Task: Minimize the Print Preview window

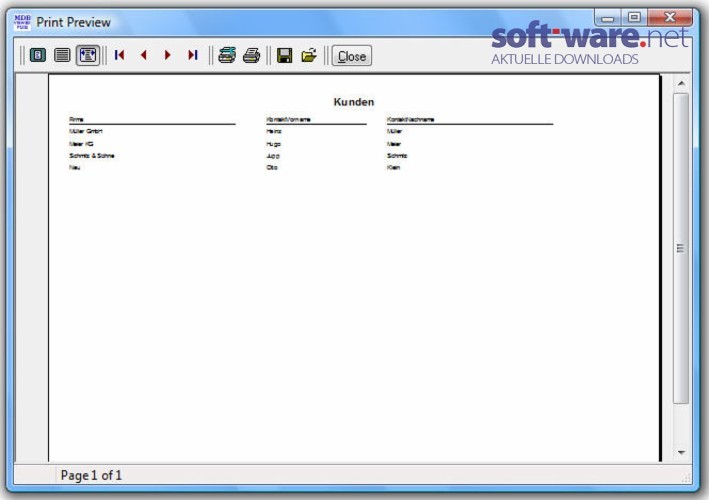Action: point(608,18)
